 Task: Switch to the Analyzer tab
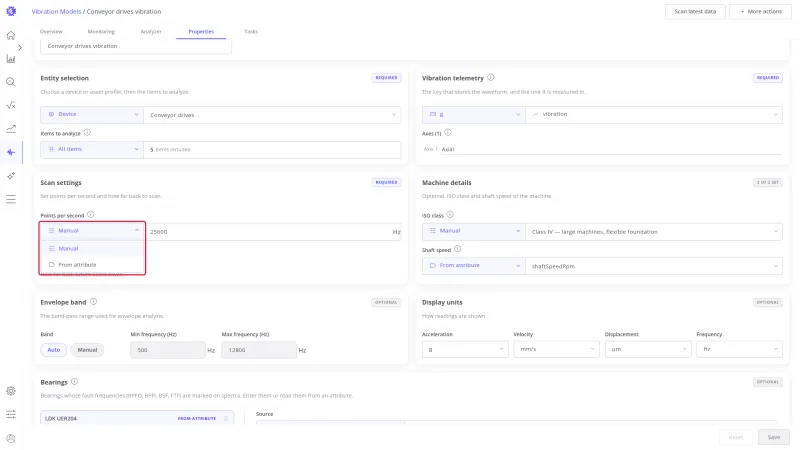(151, 32)
